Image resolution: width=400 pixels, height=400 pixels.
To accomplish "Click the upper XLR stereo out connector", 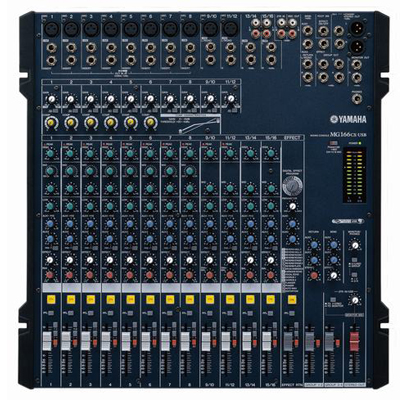I will [356, 29].
